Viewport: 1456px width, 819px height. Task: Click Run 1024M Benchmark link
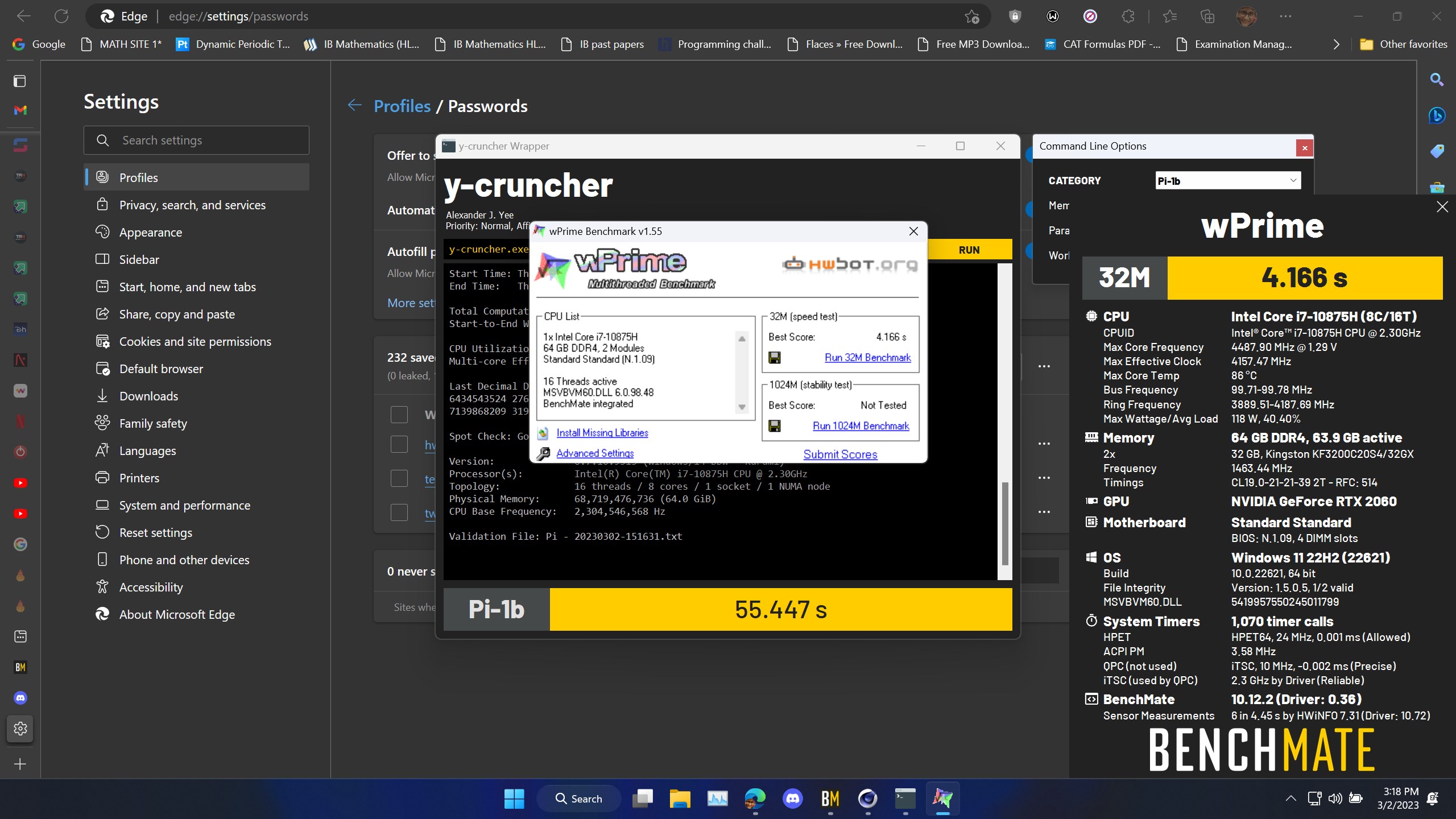(861, 426)
